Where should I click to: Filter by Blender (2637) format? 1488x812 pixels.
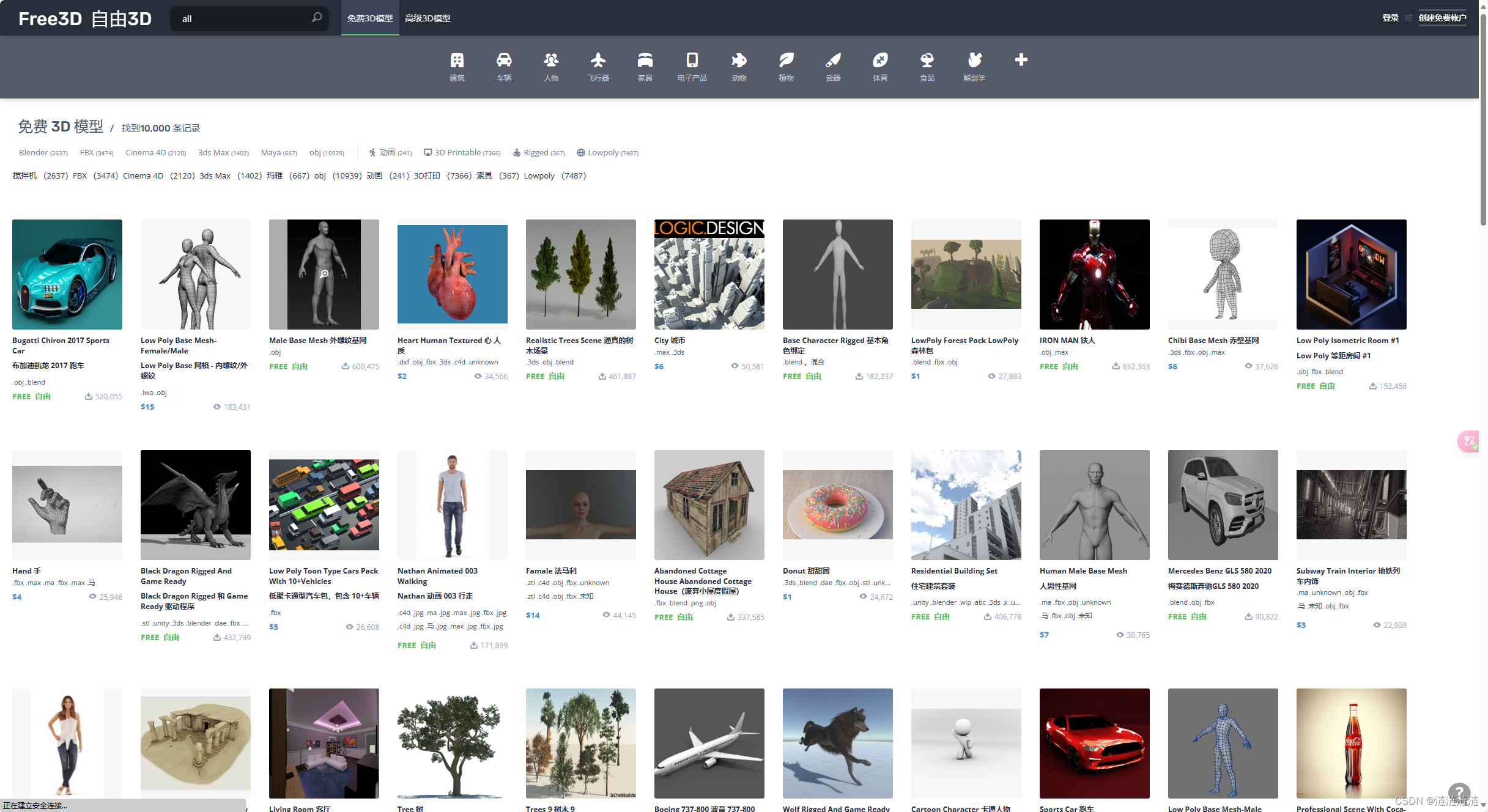[x=43, y=153]
